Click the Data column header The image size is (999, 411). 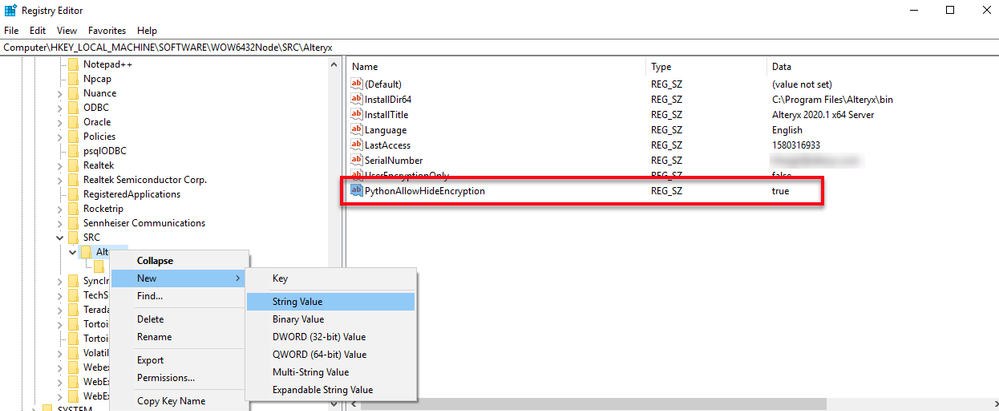tap(882, 66)
